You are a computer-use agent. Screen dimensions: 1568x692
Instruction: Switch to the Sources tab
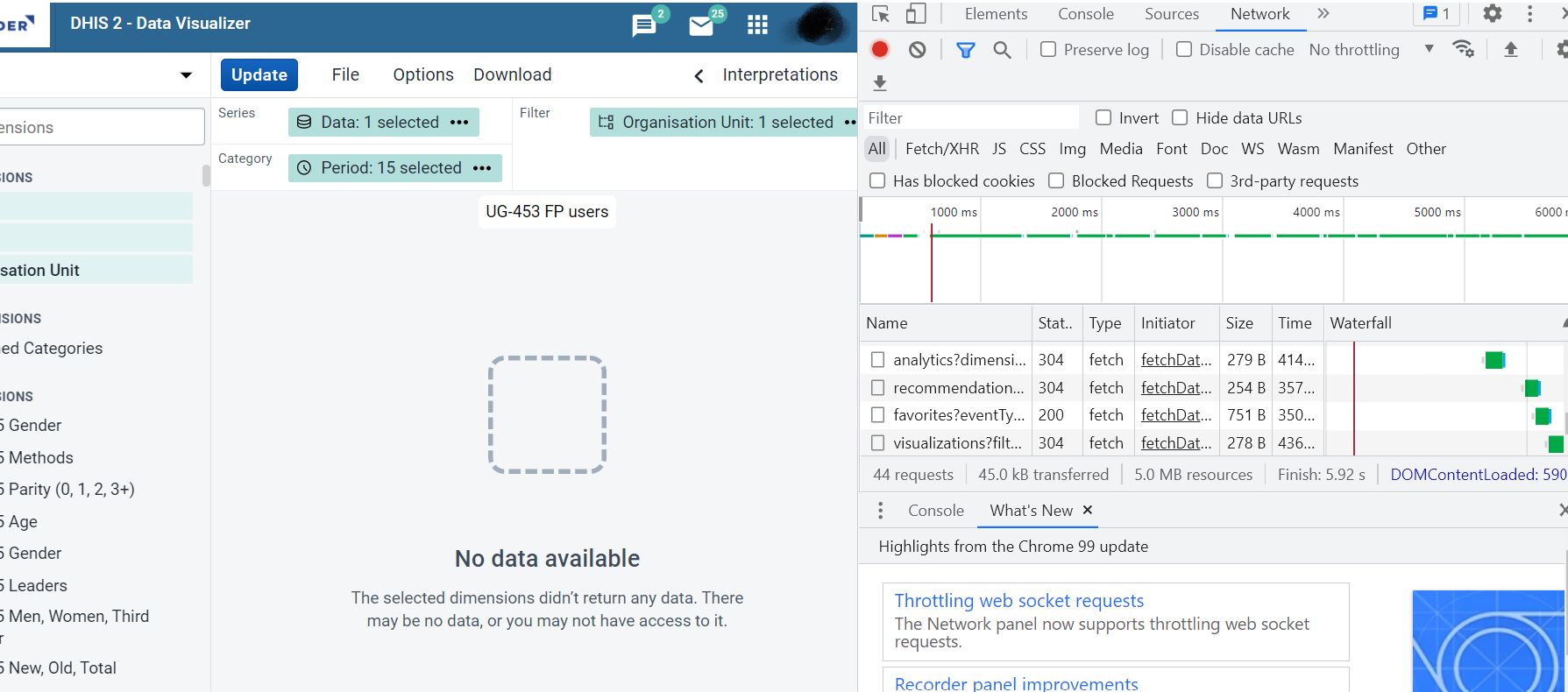[x=1172, y=14]
